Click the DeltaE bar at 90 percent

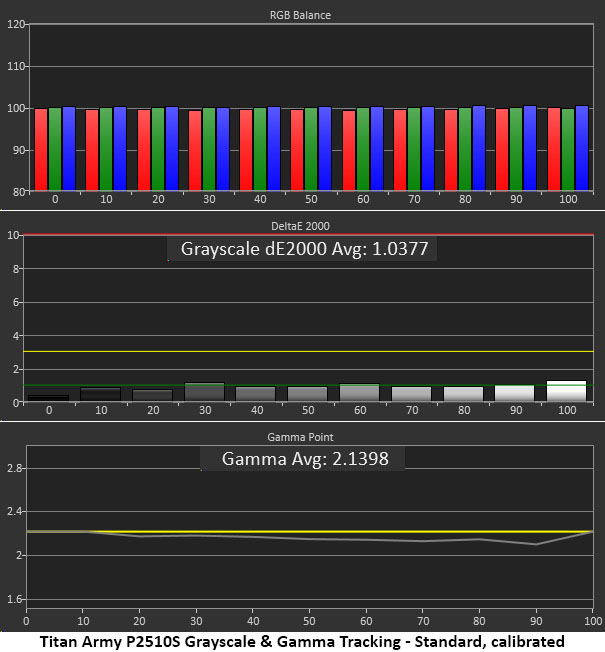point(514,393)
